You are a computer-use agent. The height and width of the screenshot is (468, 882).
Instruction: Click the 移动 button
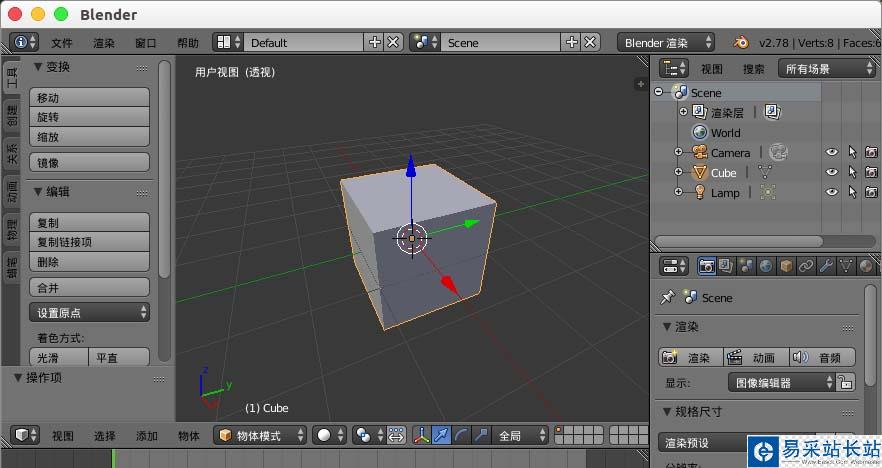(89, 97)
